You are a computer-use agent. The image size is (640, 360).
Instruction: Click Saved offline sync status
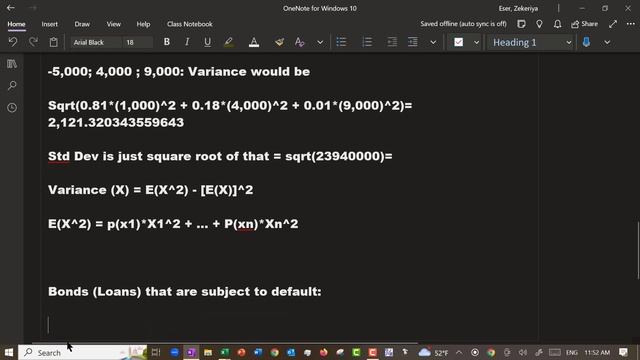(x=463, y=24)
